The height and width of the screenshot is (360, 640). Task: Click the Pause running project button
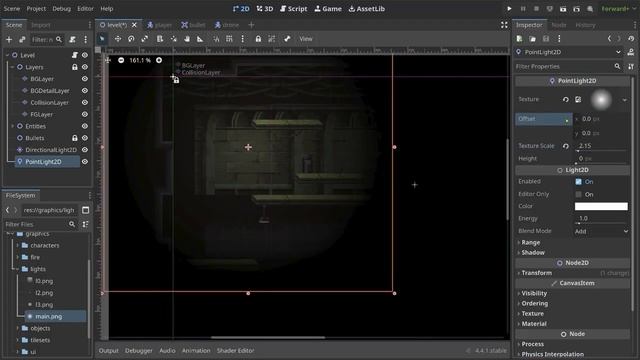pyautogui.click(x=523, y=9)
